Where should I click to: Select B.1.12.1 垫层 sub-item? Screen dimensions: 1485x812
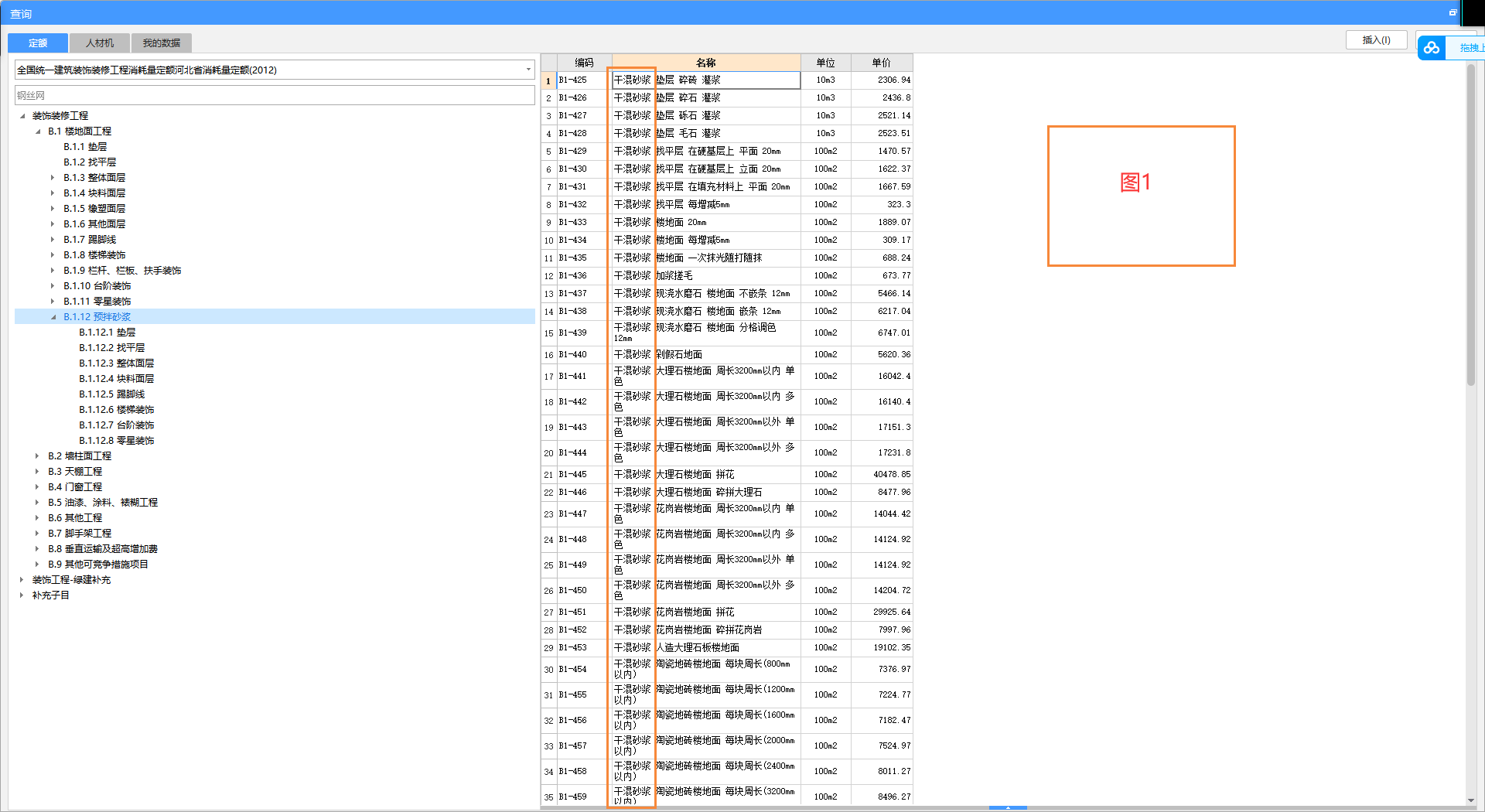click(x=108, y=333)
